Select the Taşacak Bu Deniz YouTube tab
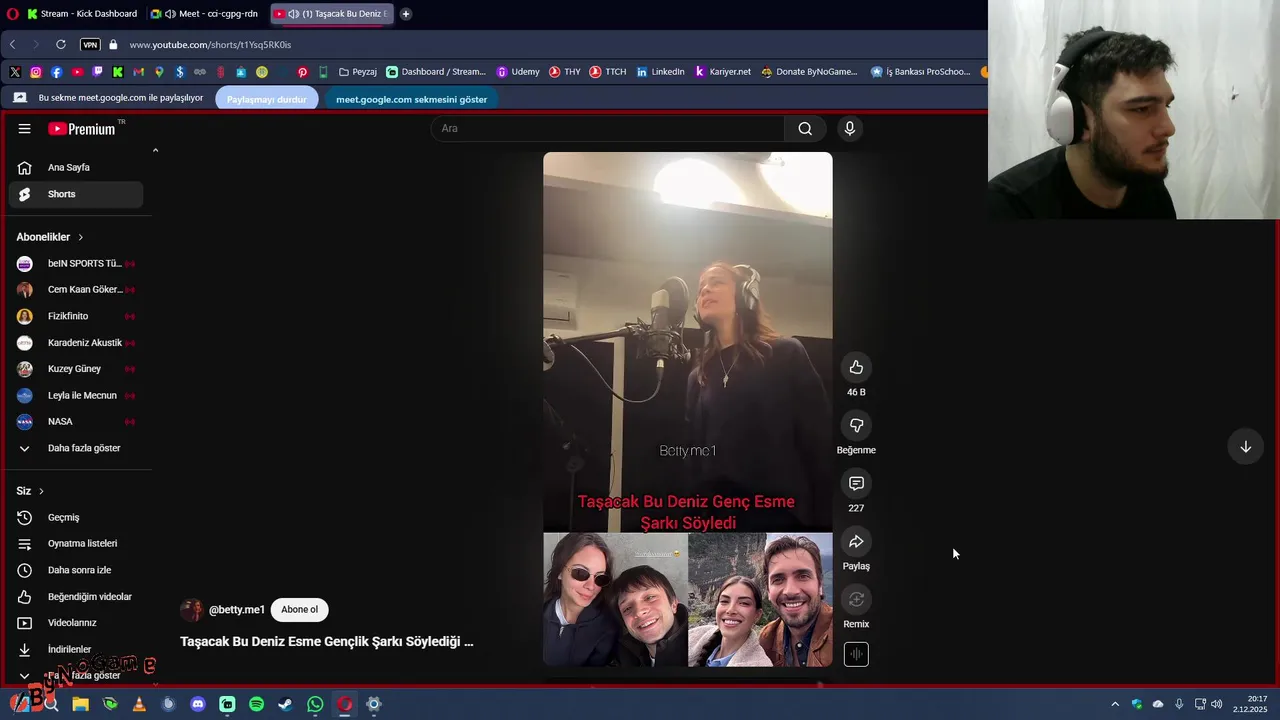Image resolution: width=1280 pixels, height=720 pixels. pos(331,14)
